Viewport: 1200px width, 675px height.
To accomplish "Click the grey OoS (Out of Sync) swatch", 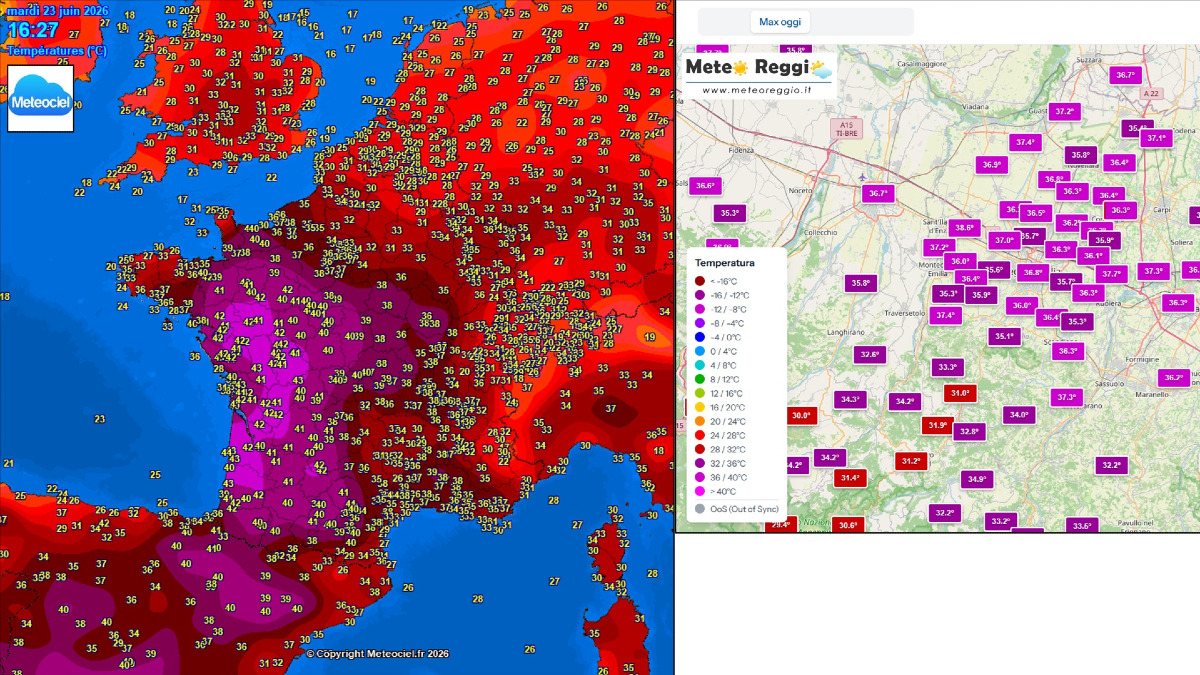I will pyautogui.click(x=700, y=508).
